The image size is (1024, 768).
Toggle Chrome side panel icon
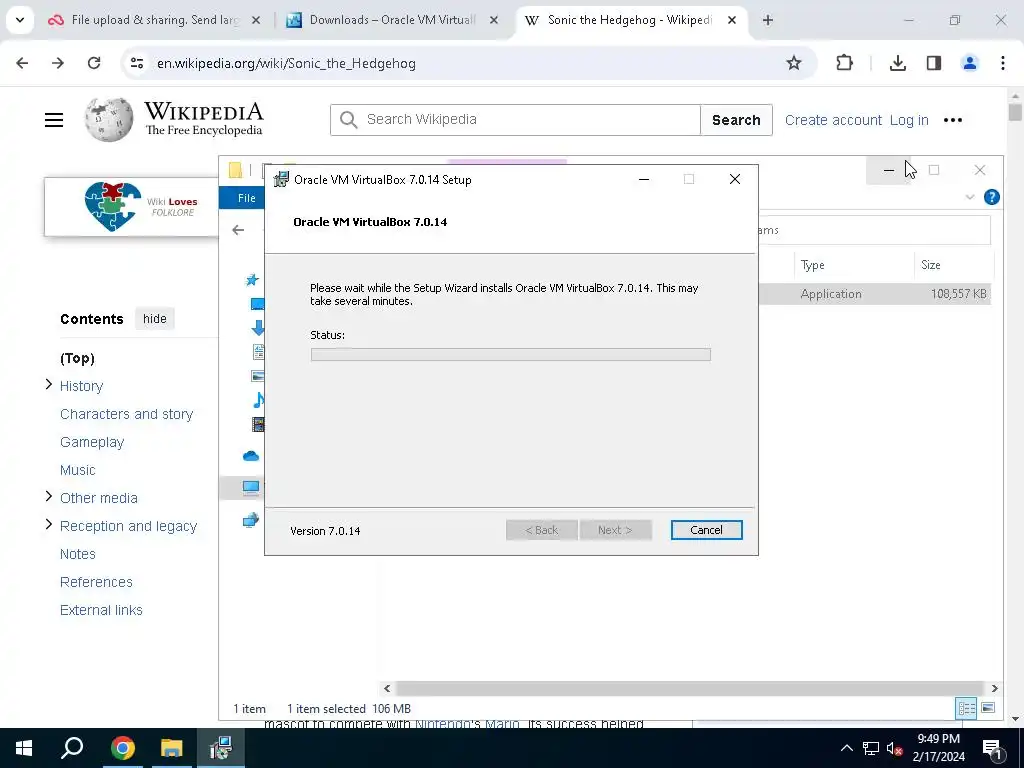[934, 63]
